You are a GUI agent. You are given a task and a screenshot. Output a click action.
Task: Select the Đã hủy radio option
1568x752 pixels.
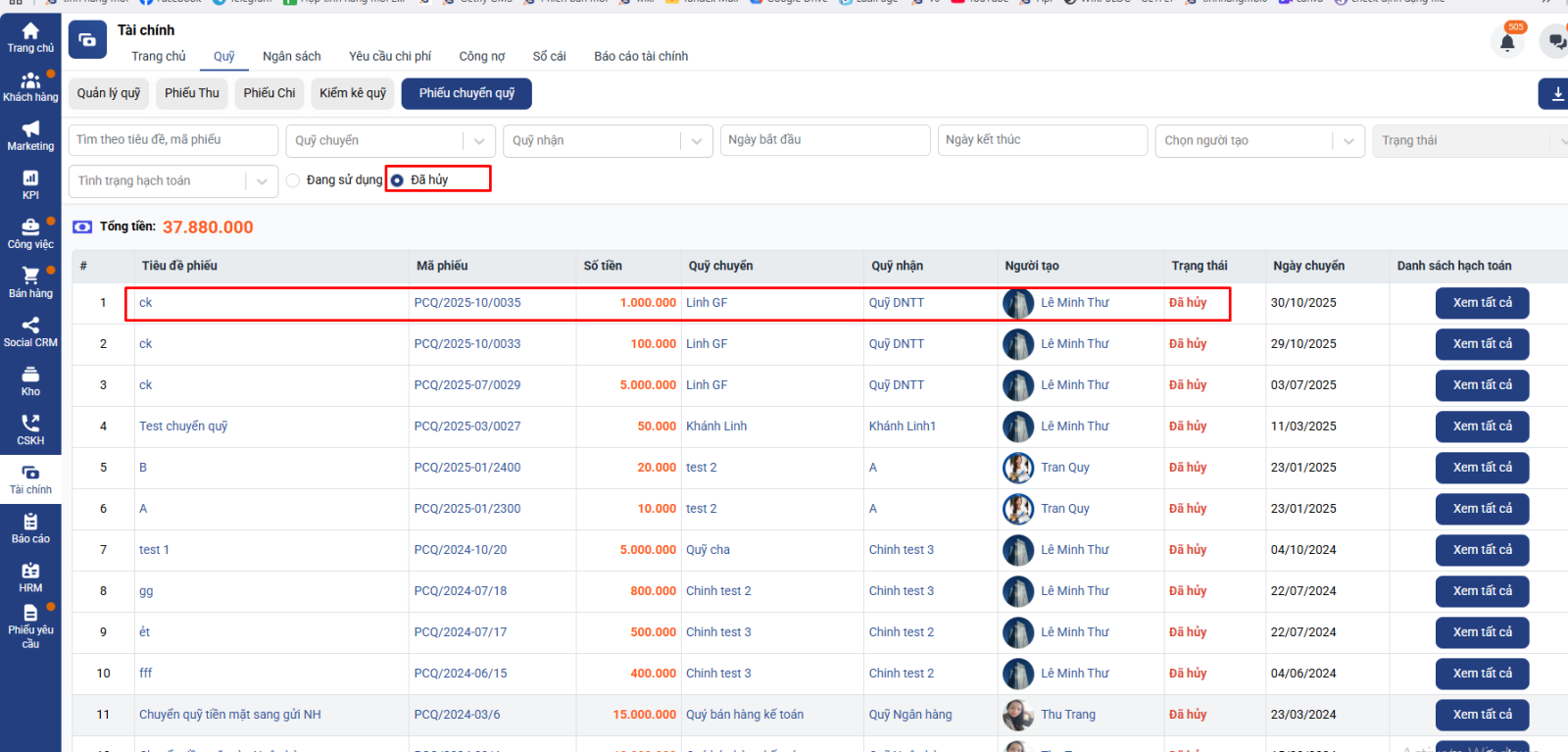coord(397,180)
